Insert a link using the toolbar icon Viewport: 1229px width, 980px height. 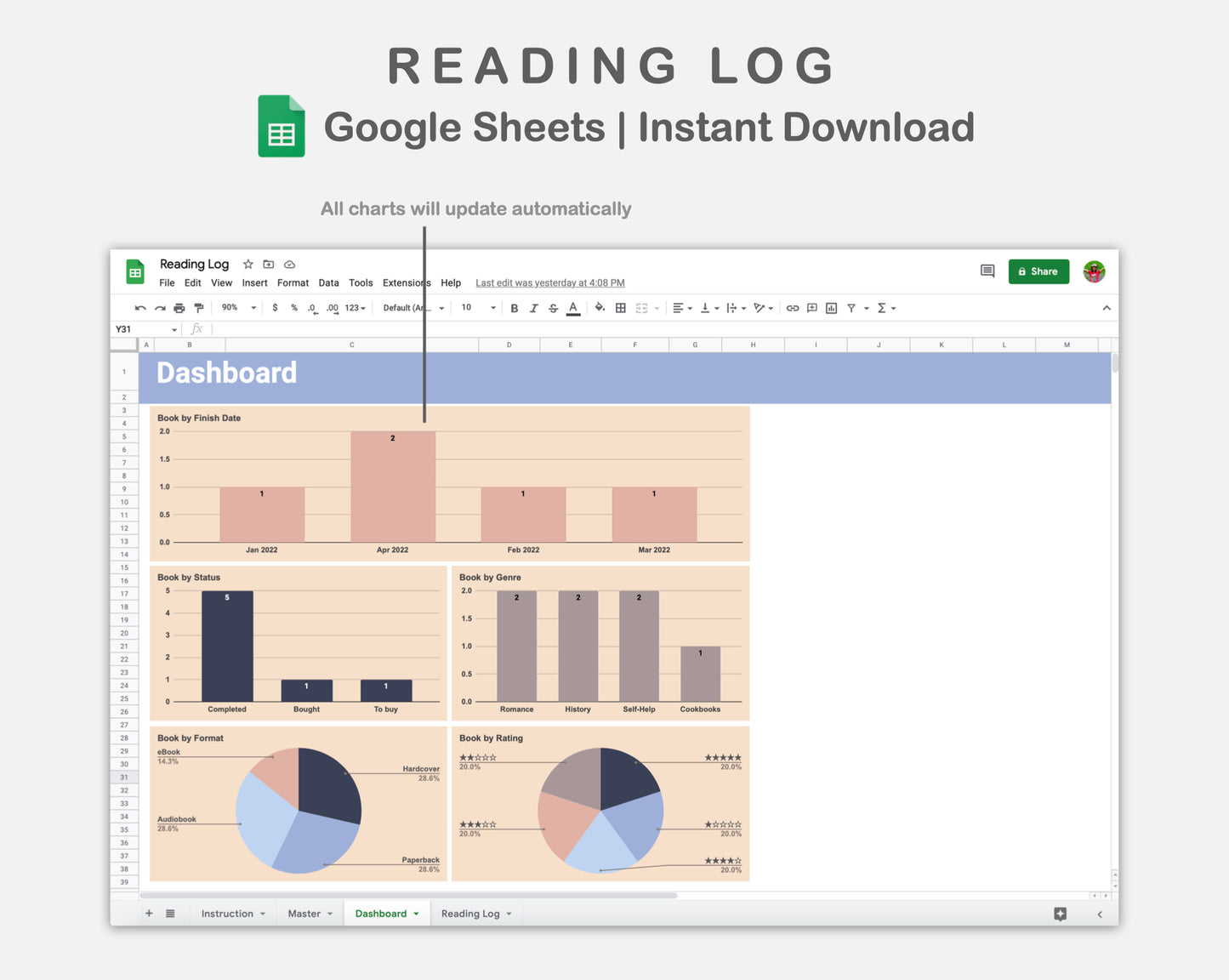(x=793, y=307)
